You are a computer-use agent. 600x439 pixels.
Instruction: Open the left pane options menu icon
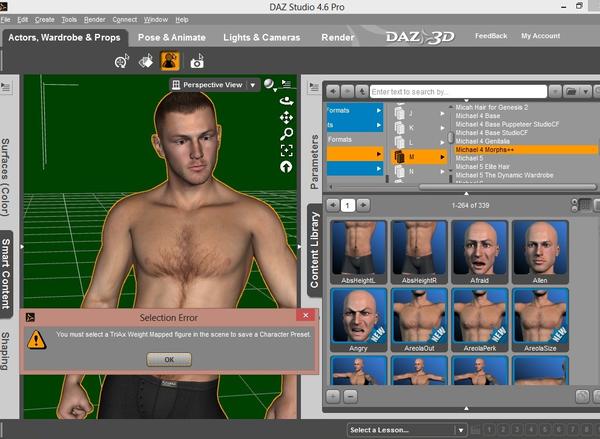pyautogui.click(x=6, y=88)
